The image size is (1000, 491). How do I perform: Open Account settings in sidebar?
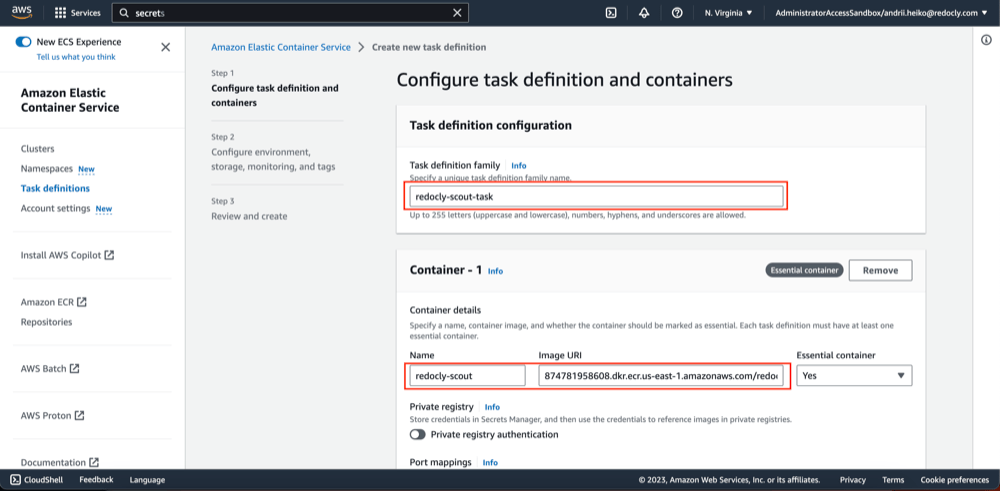(55, 209)
